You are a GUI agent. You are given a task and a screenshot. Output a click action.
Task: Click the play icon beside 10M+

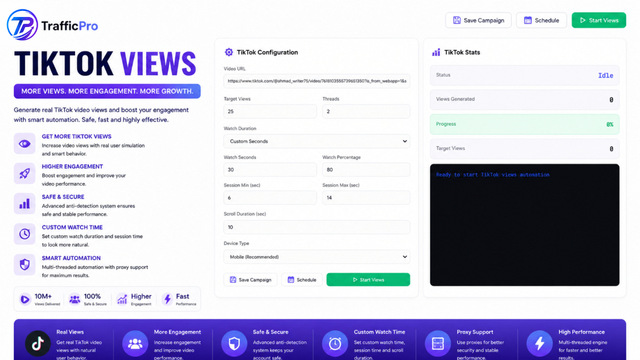(x=25, y=299)
